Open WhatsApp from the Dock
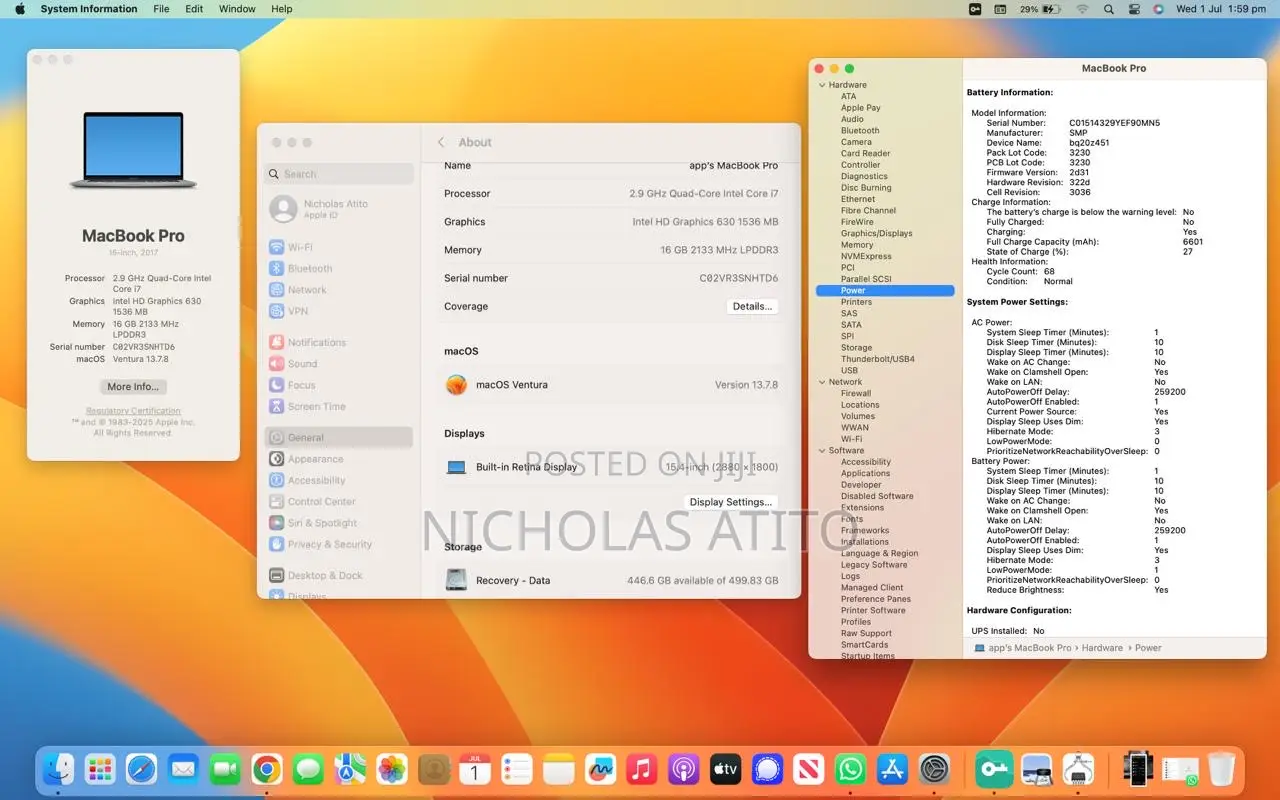 tap(850, 769)
